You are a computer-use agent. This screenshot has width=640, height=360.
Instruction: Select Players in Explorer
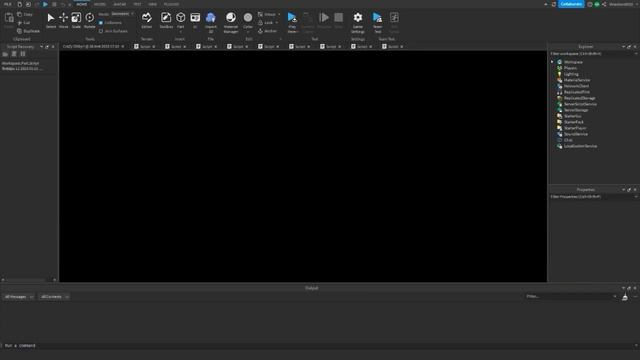click(x=570, y=68)
